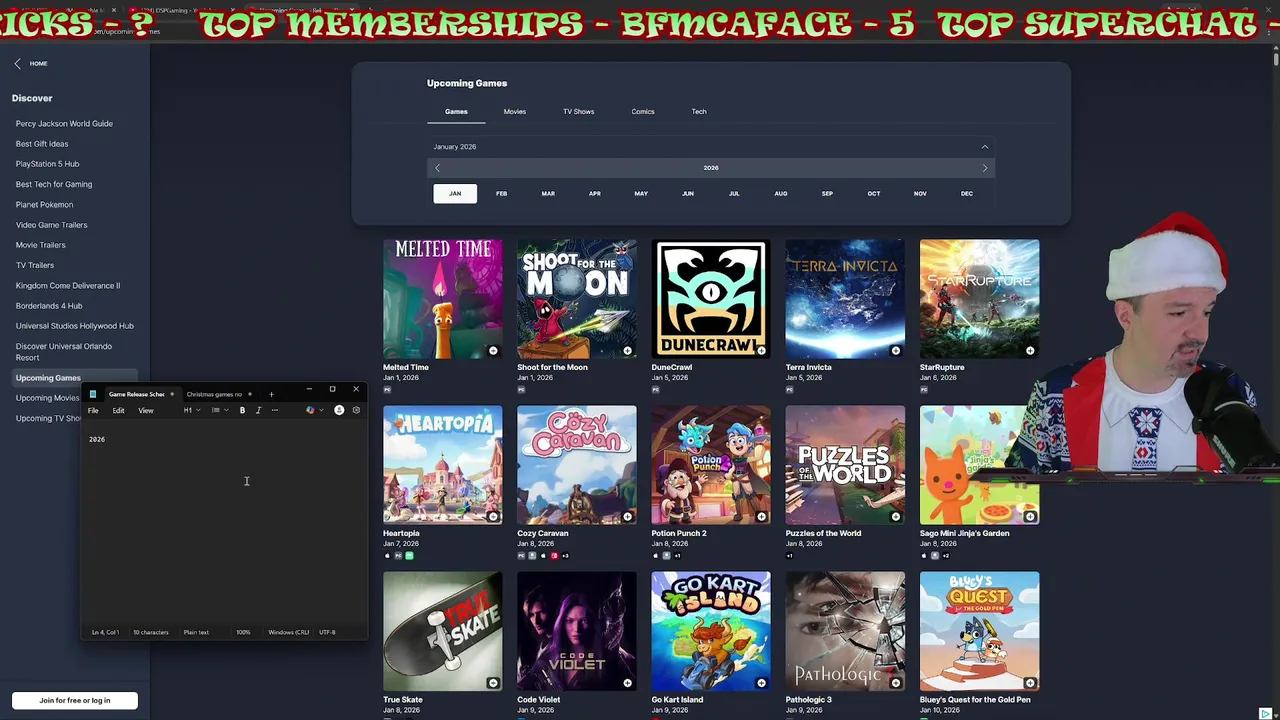Open Notepad settings gear
The image size is (1280, 720).
click(x=356, y=410)
